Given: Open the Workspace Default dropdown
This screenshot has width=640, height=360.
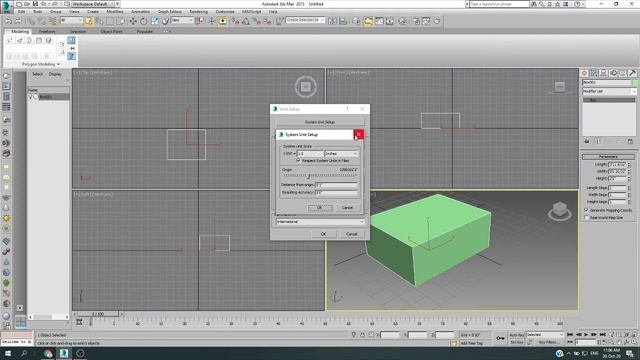Looking at the screenshot, I should [96, 4].
